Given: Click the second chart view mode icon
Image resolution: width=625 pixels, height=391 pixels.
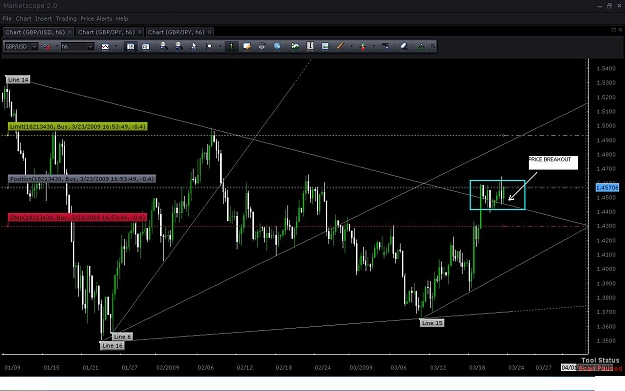Looking at the screenshot, I should pos(145,47).
